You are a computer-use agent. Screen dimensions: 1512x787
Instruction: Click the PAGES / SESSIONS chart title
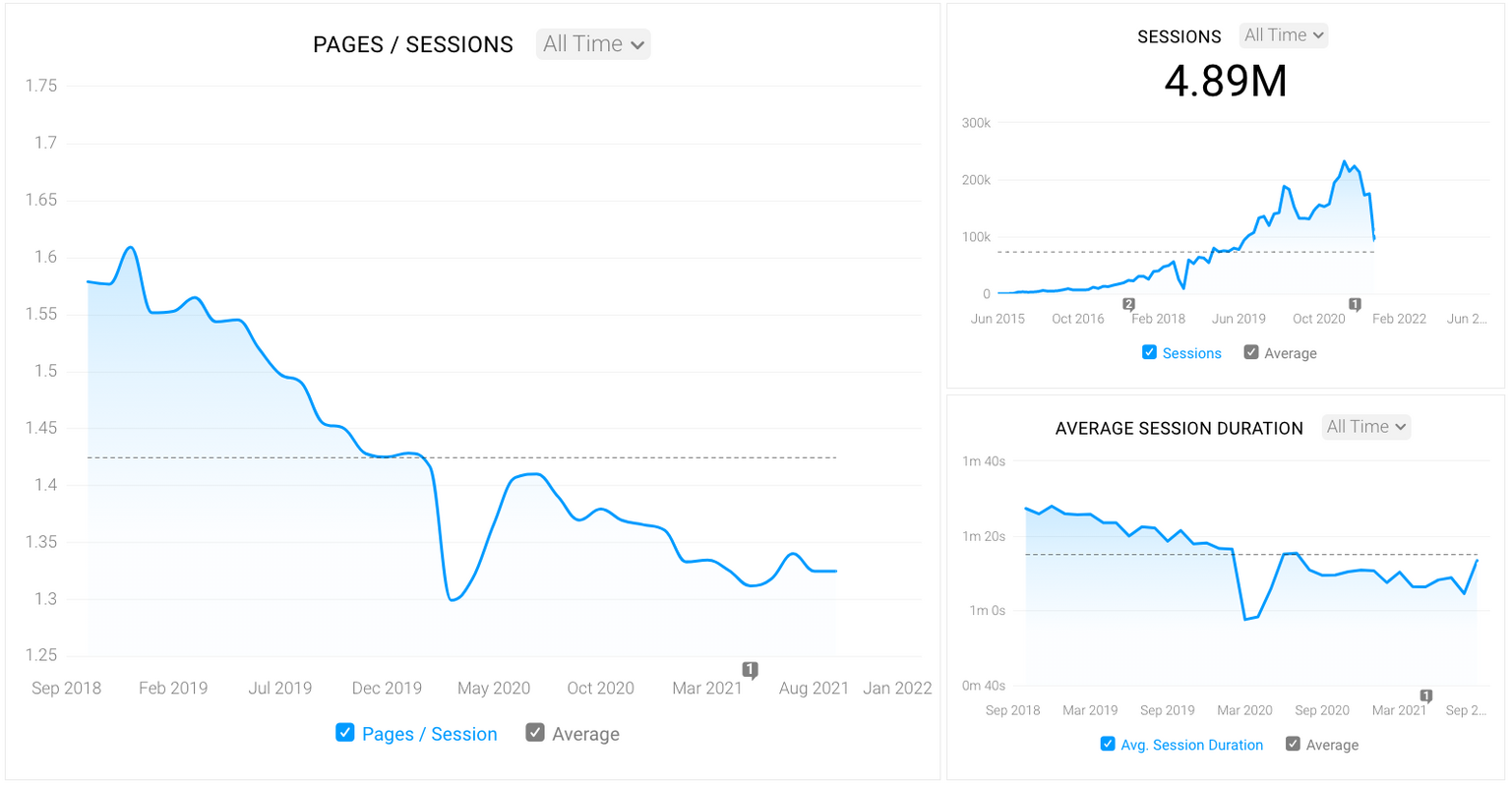[x=412, y=43]
